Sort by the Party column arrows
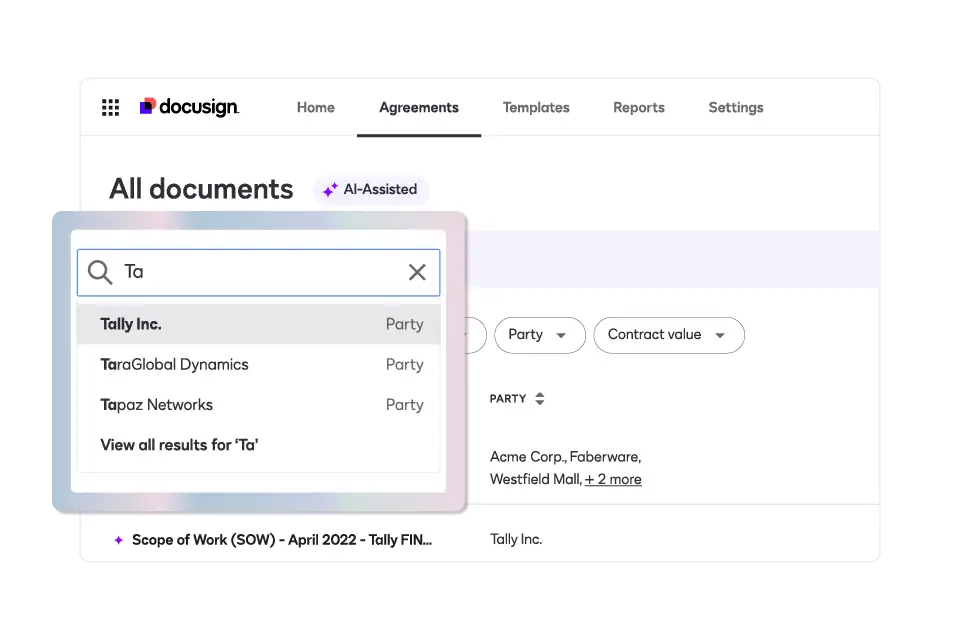 pos(540,399)
